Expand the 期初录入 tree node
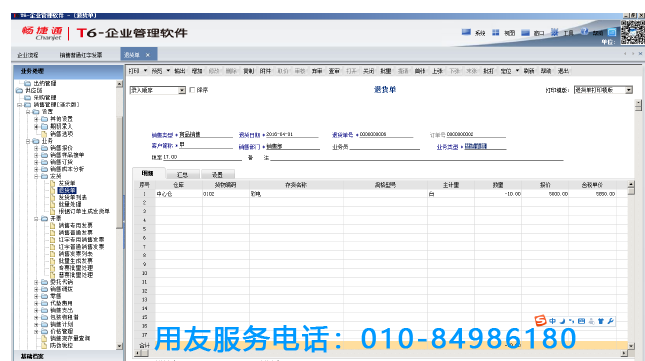 (x=36, y=127)
